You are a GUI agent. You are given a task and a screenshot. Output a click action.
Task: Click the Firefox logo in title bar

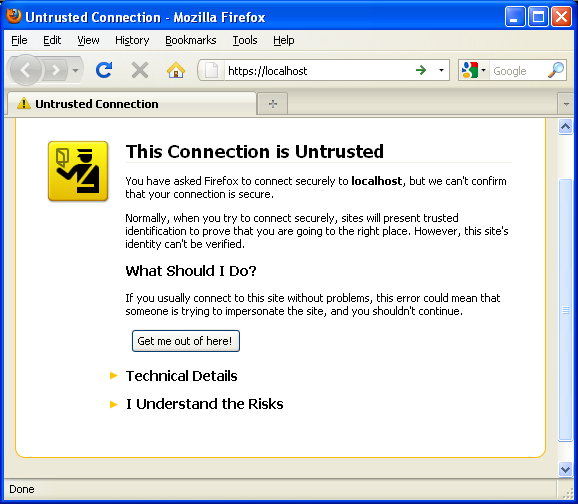(x=14, y=16)
